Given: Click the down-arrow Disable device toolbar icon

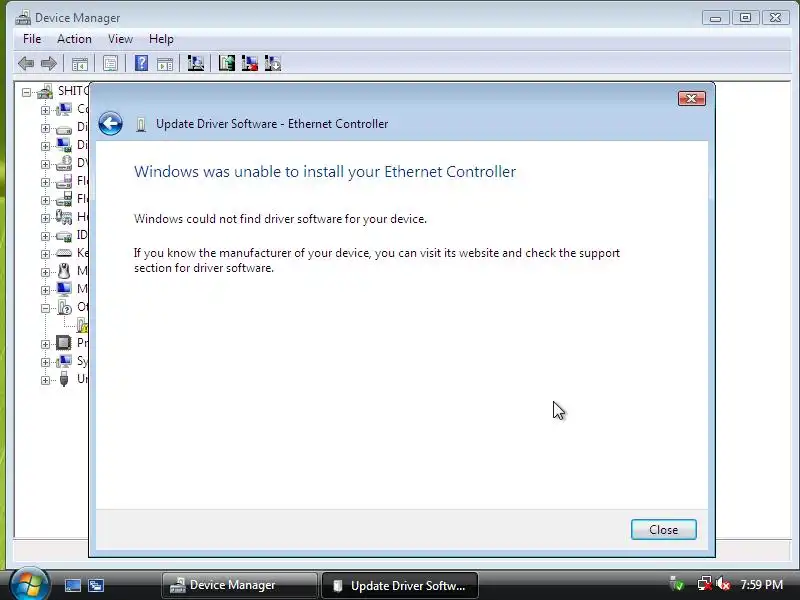Looking at the screenshot, I should [273, 63].
